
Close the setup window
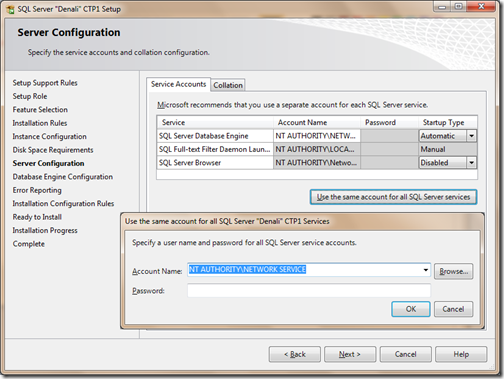pyautogui.click(x=481, y=6)
